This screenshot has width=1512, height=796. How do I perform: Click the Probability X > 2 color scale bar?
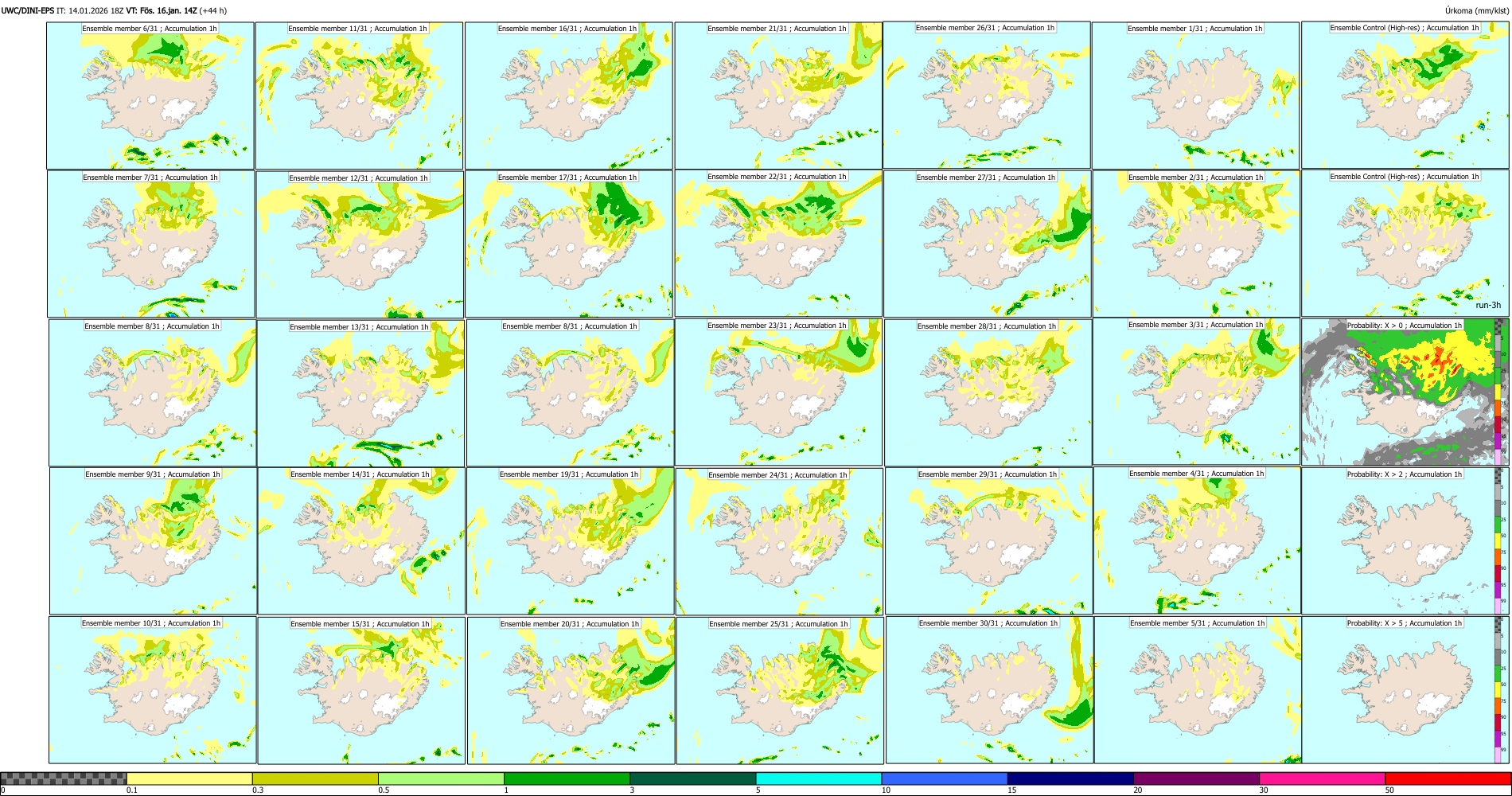click(x=1498, y=541)
